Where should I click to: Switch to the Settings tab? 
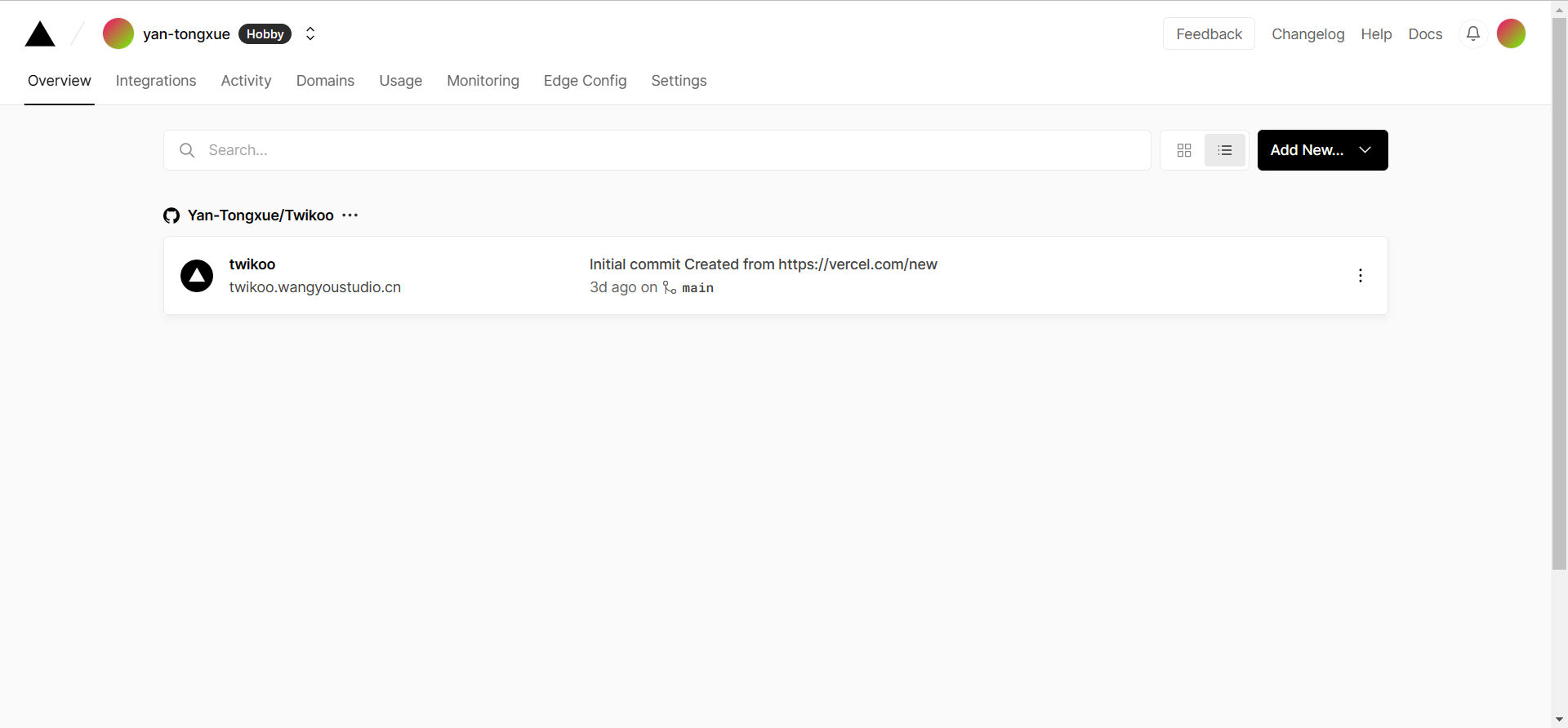tap(679, 81)
